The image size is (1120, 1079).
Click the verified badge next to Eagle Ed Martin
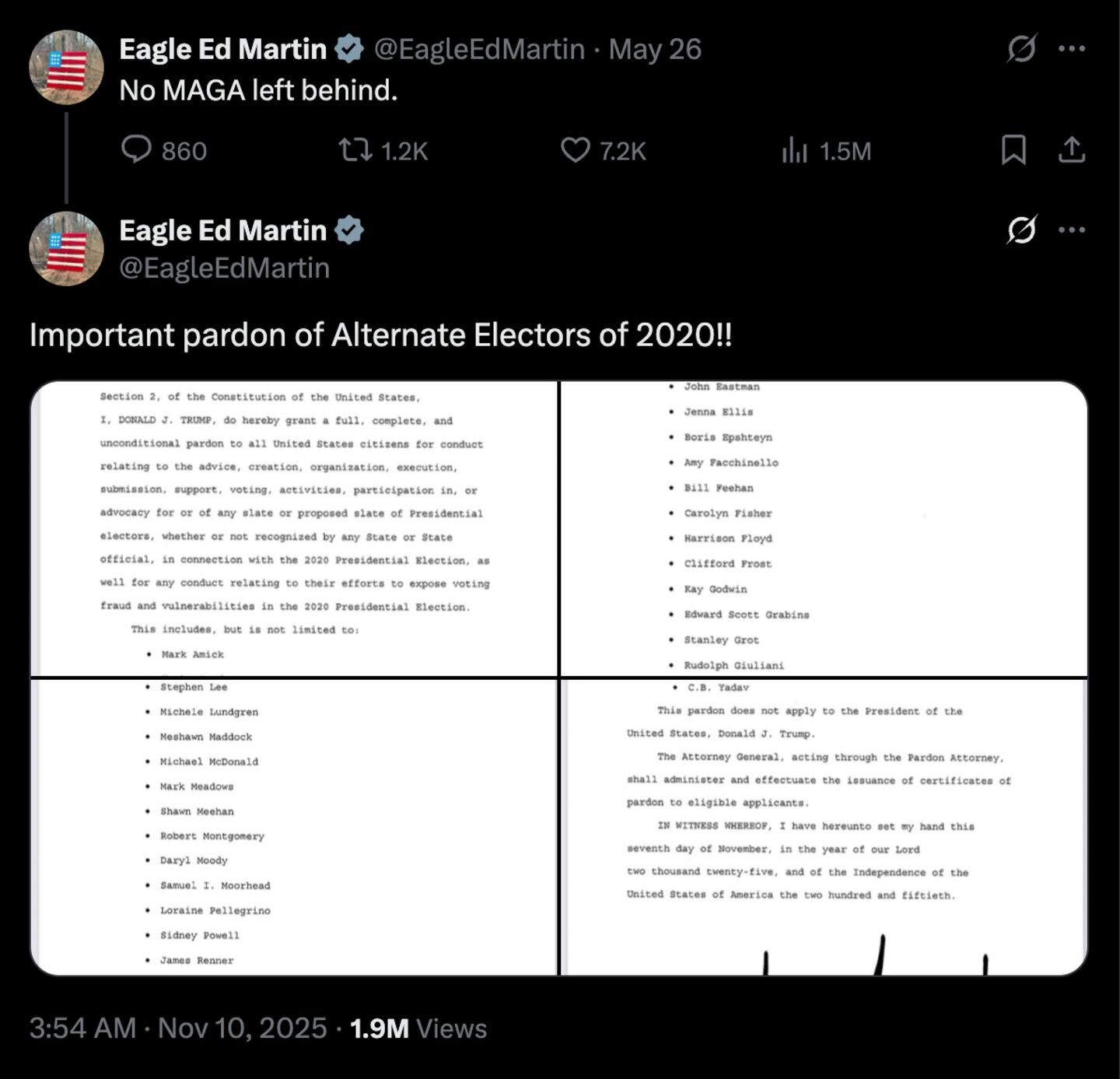pos(348,49)
